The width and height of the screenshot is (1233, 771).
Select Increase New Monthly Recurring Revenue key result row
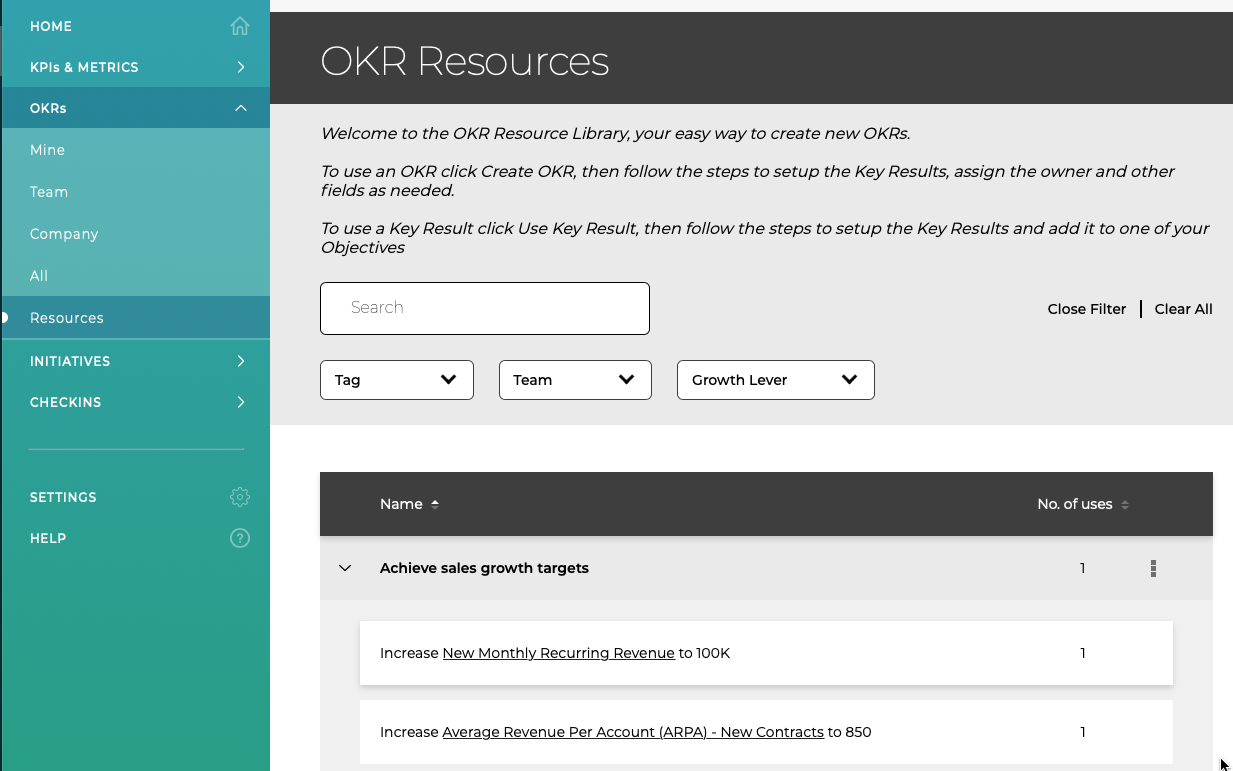coord(766,653)
